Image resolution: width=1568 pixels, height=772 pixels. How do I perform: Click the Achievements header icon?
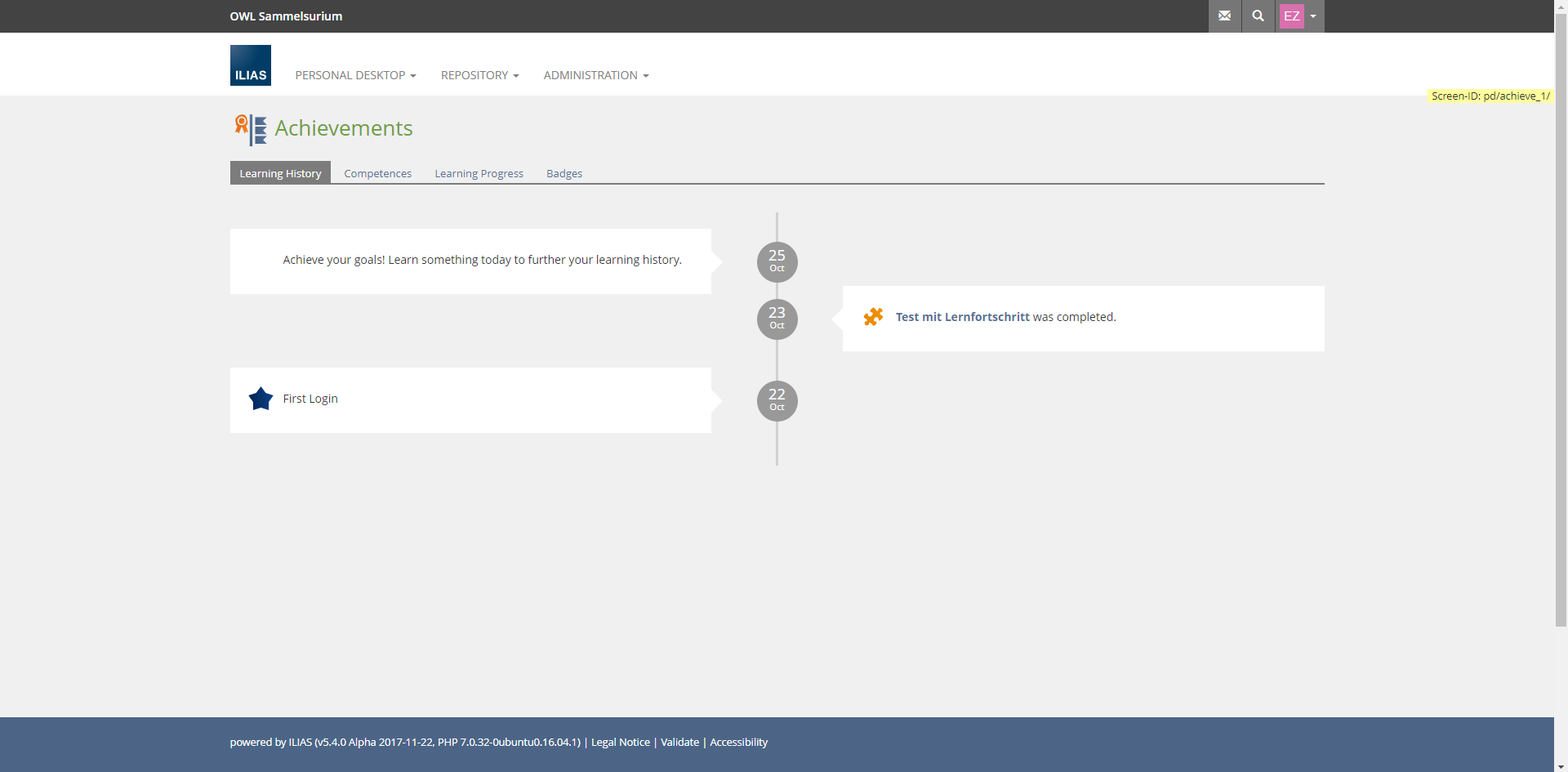(251, 129)
